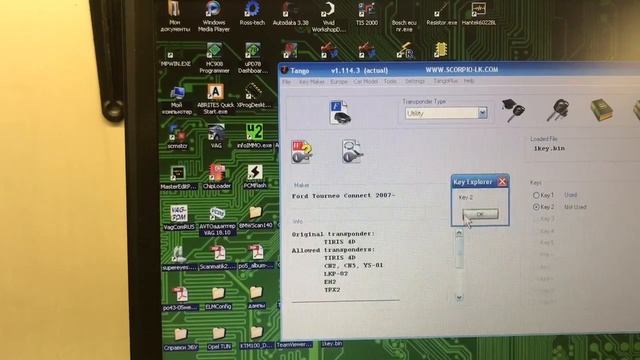Open the Vivid Workshop desktop shortcut
Screen dimensions: 640x360
click(328, 16)
